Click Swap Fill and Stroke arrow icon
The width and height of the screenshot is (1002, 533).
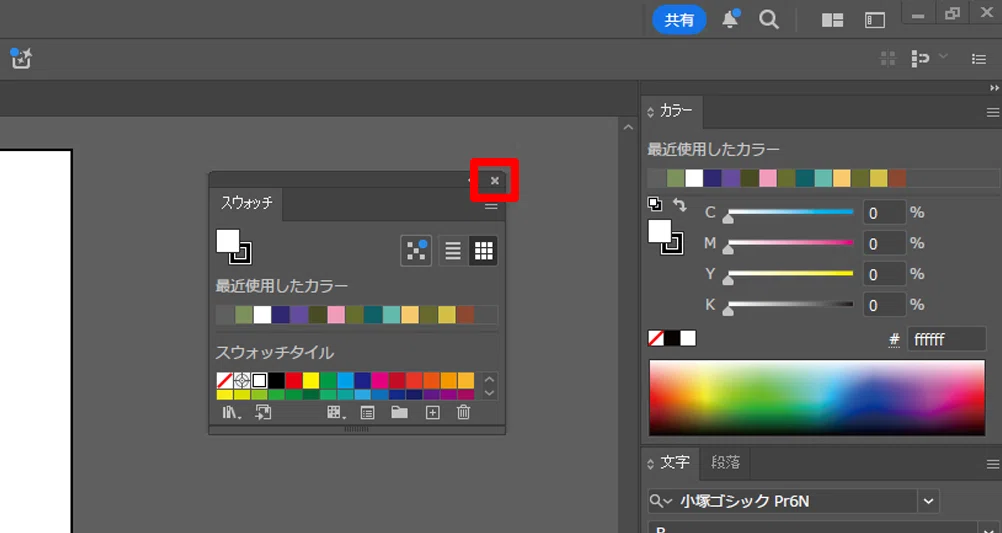click(679, 205)
